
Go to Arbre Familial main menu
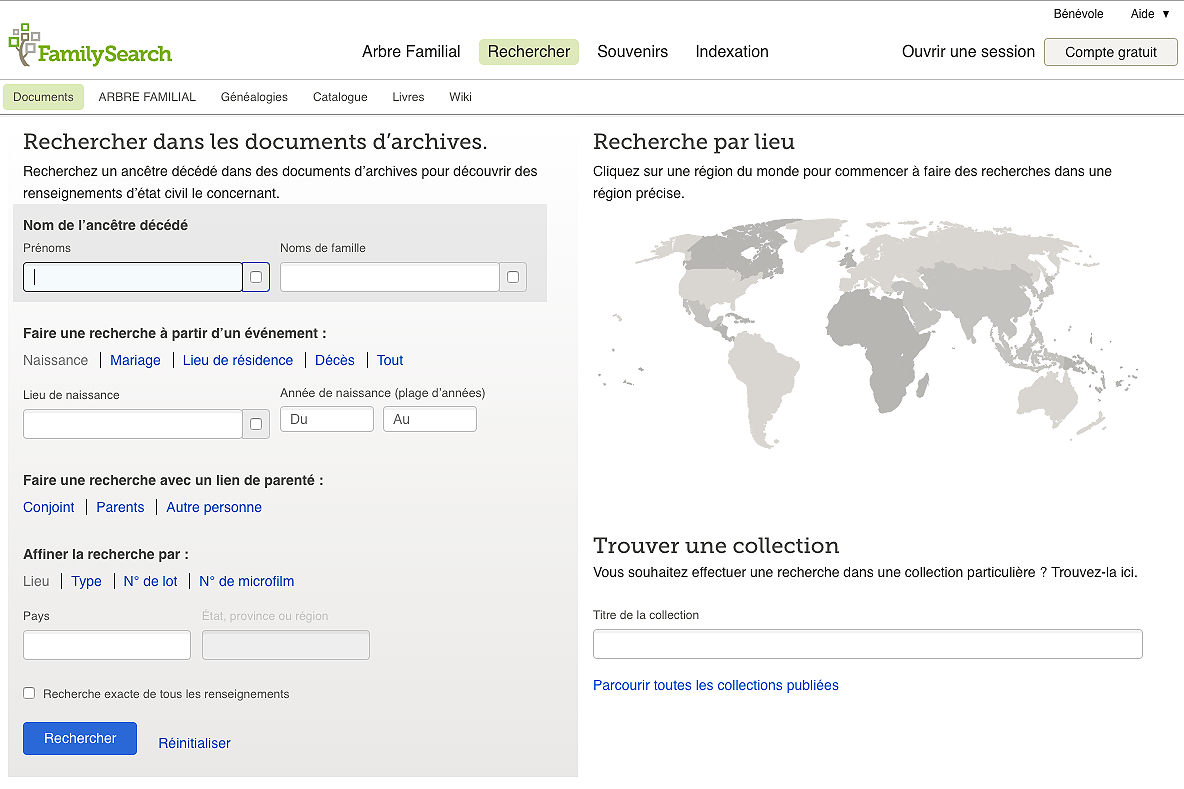411,51
